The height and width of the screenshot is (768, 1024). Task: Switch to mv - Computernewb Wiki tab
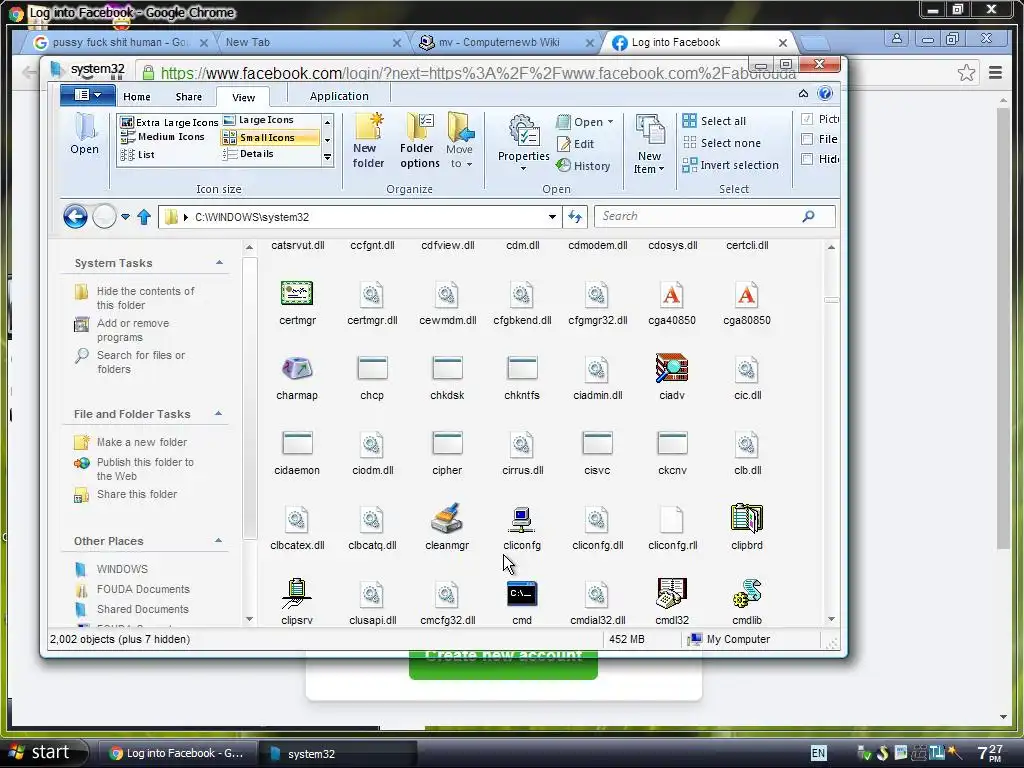[x=507, y=42]
